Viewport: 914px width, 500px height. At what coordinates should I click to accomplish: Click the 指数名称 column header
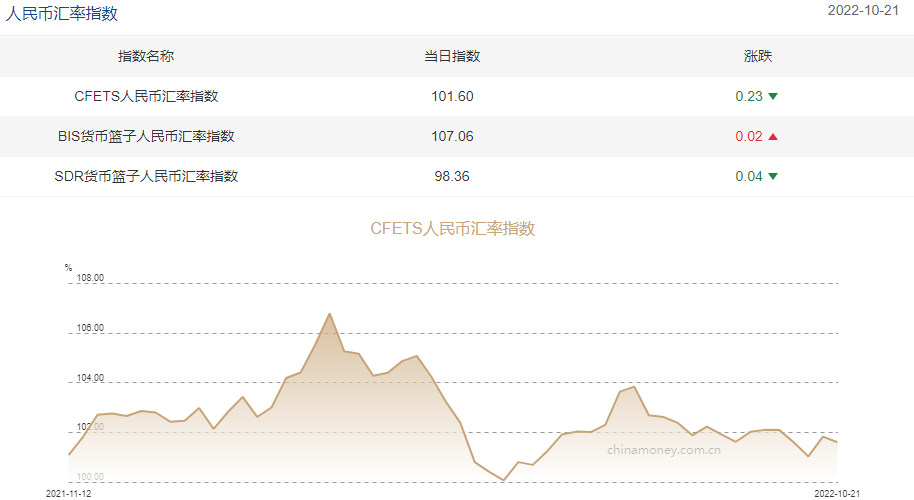tap(146, 56)
